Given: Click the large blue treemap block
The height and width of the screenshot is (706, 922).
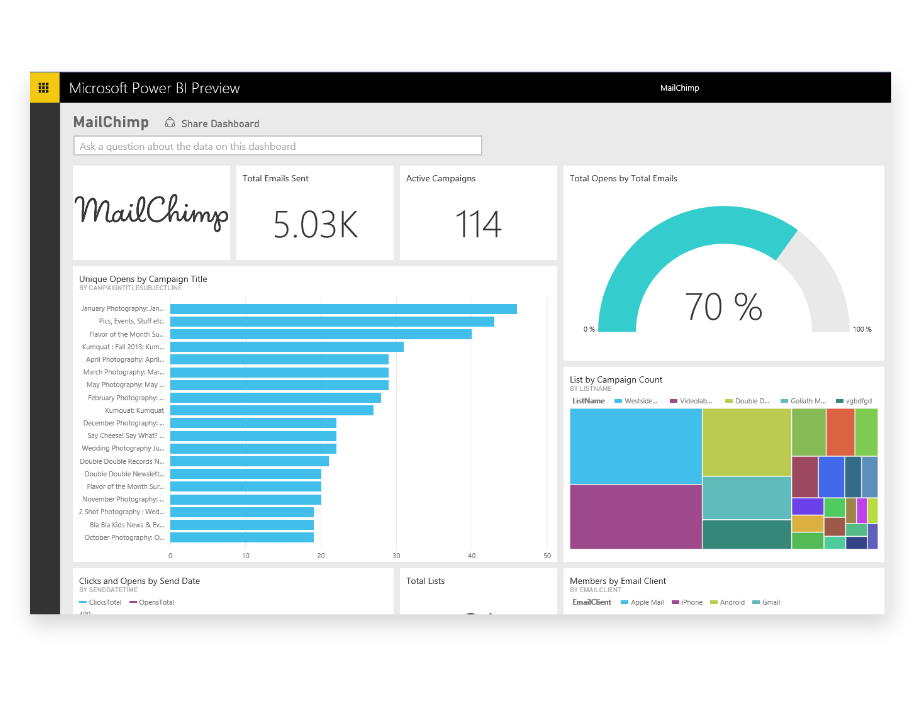Looking at the screenshot, I should pyautogui.click(x=636, y=446).
